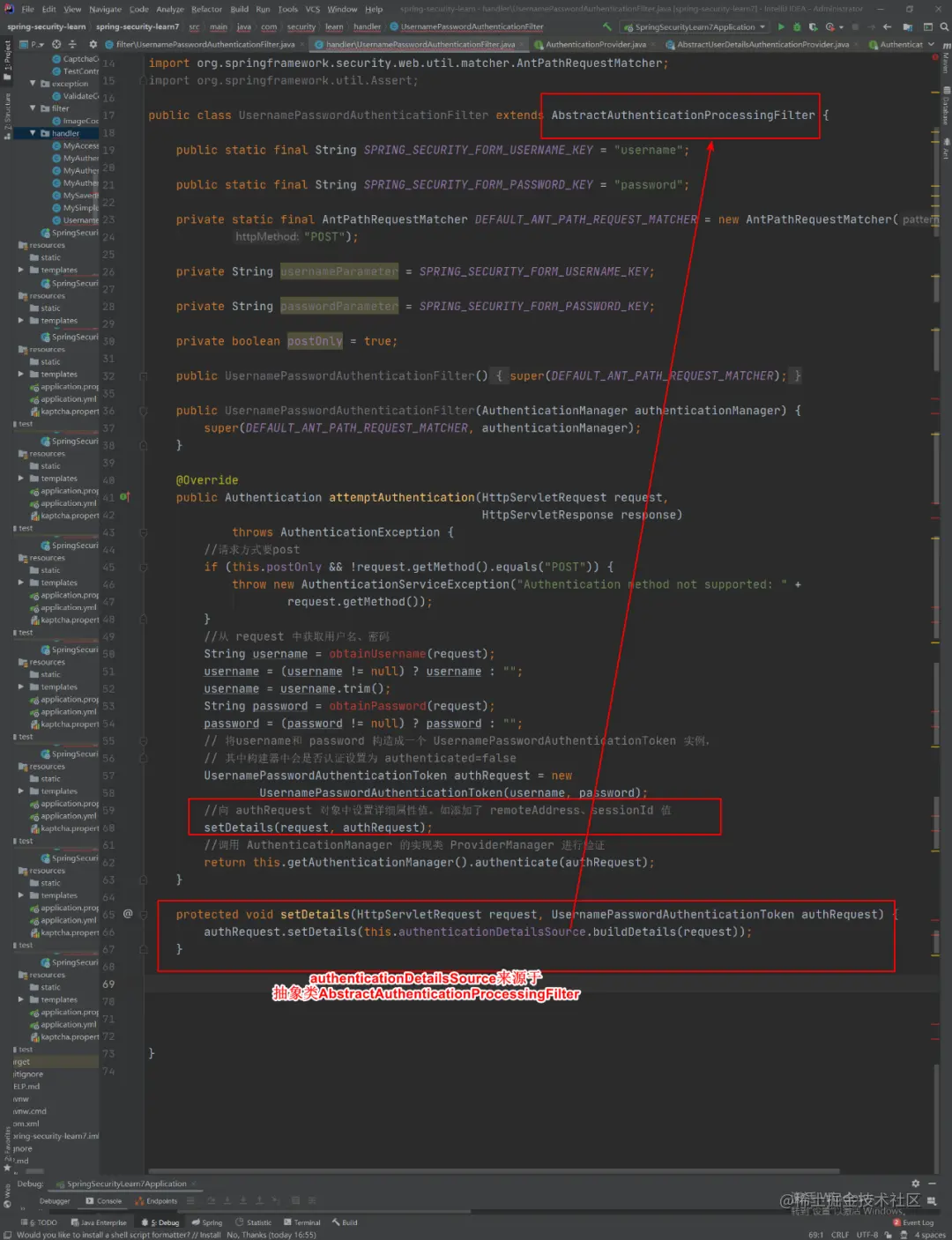Open the Java Enterprise tool window
Viewport: 952px width, 1240px height.
click(x=99, y=1222)
